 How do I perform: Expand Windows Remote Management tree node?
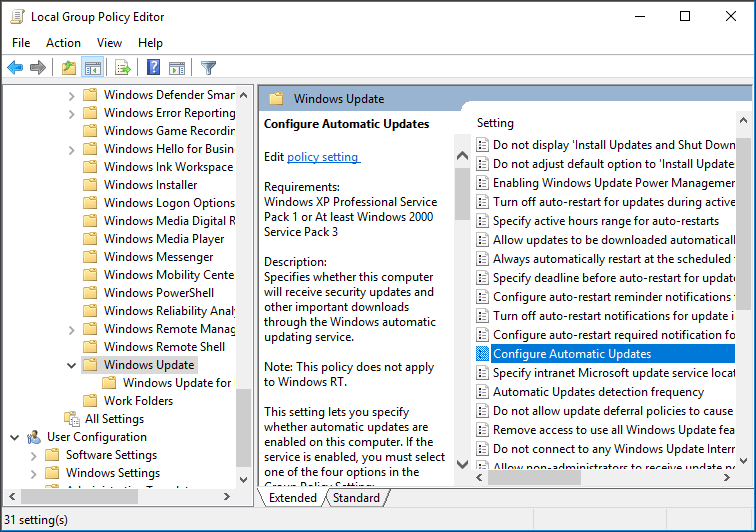(x=71, y=330)
